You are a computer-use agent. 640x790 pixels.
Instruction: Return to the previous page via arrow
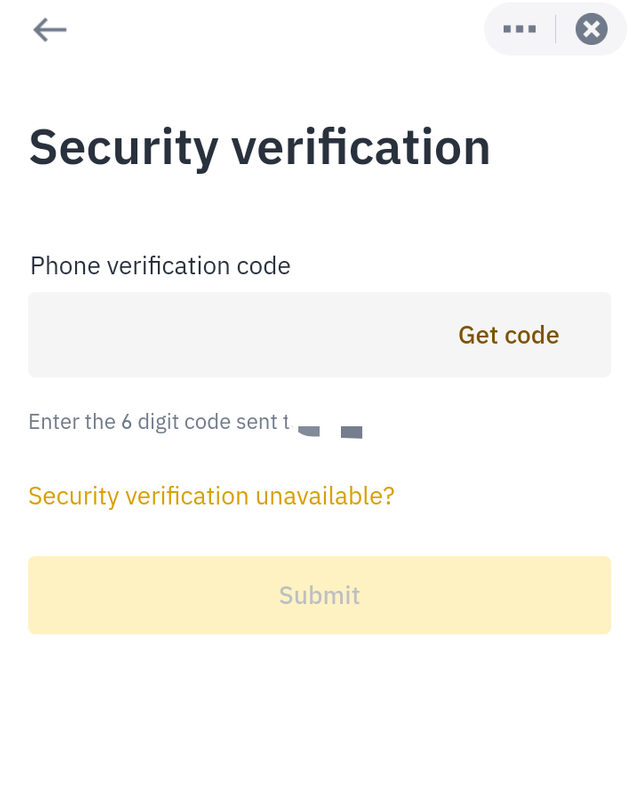coord(49,30)
